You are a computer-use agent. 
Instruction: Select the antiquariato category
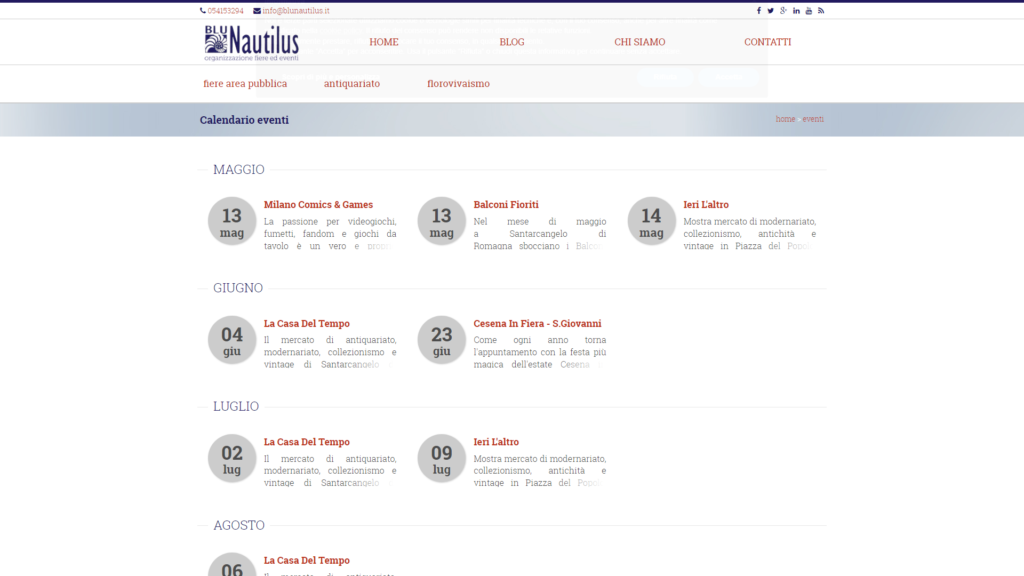click(352, 84)
